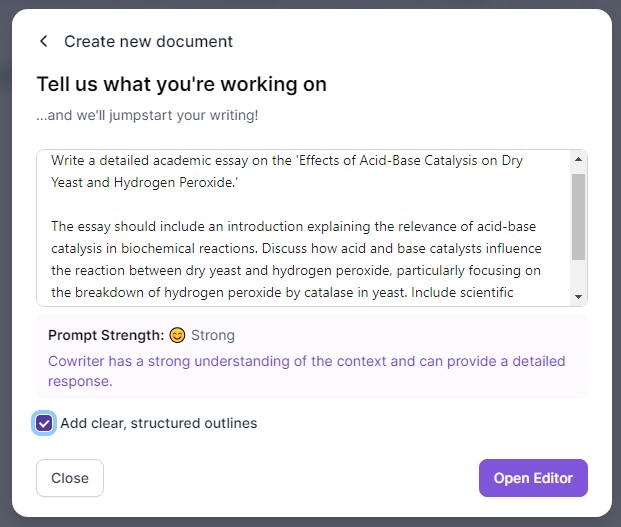Image resolution: width=621 pixels, height=527 pixels.
Task: Click the Open Editor button
Action: pos(533,478)
